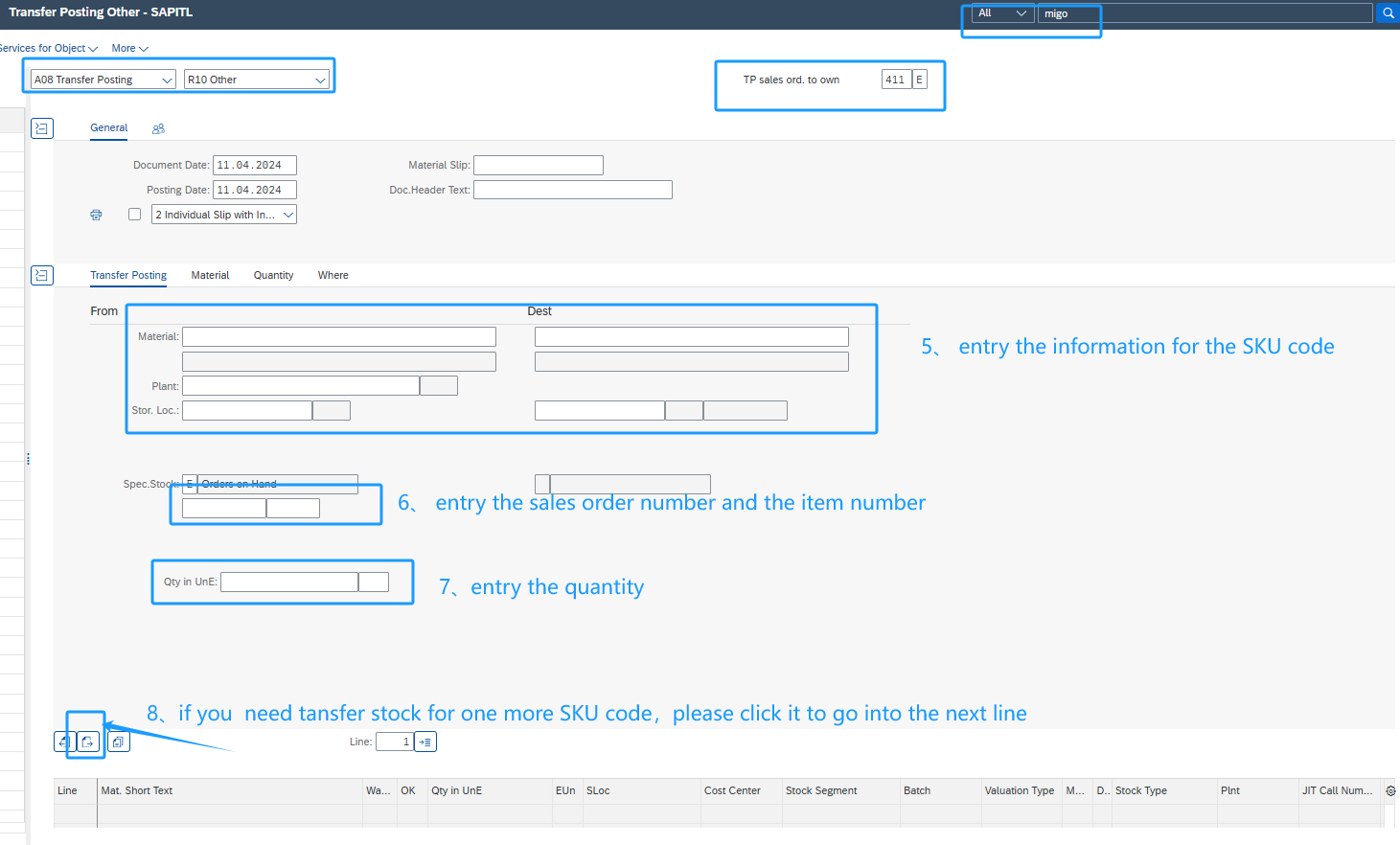Click the go-to-line icon next to Line field
Viewport: 1400px width, 845px height.
coord(425,742)
